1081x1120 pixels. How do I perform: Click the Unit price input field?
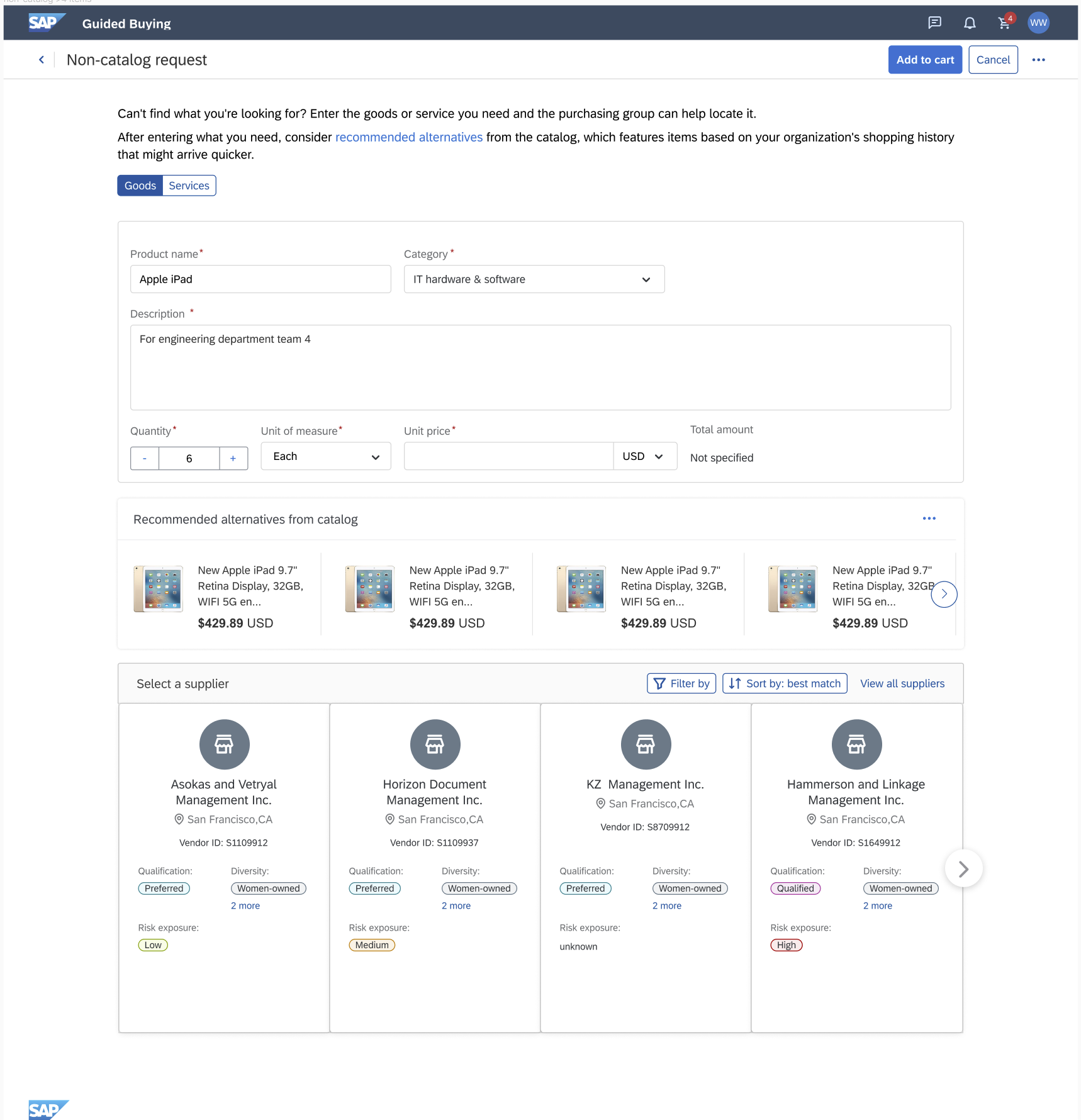tap(508, 456)
